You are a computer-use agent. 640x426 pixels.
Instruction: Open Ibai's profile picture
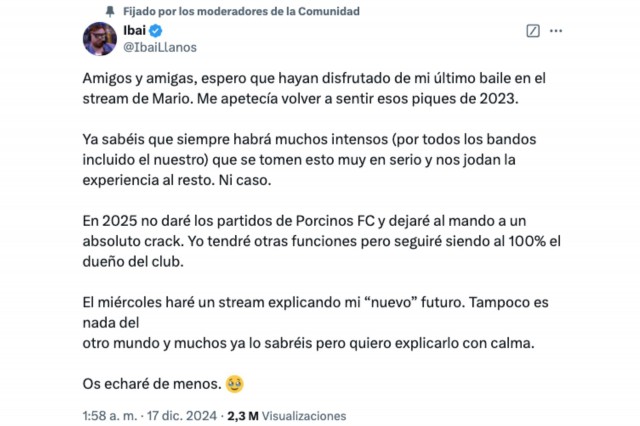[100, 38]
